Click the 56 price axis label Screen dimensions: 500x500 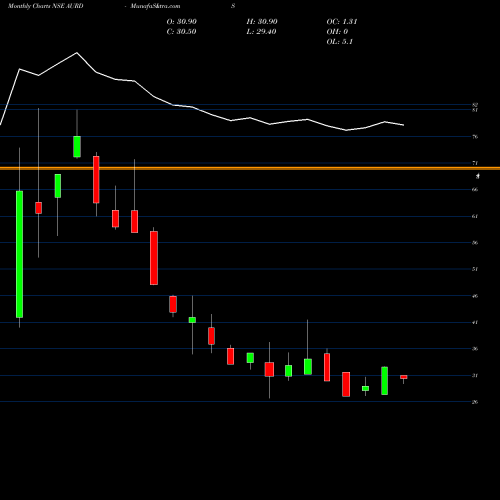[x=475, y=243]
